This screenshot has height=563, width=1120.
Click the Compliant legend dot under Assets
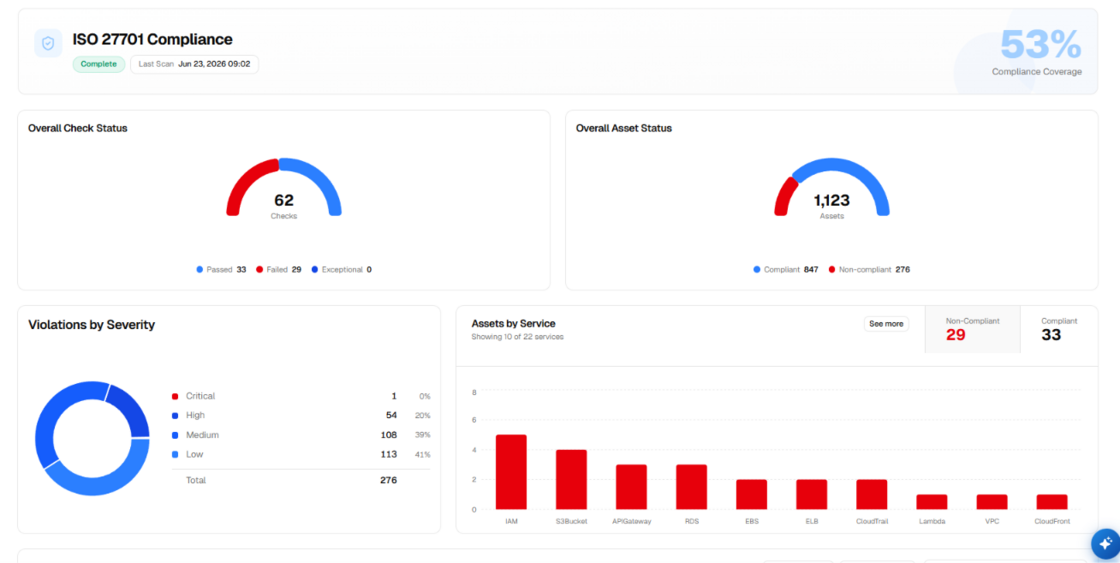pos(757,270)
